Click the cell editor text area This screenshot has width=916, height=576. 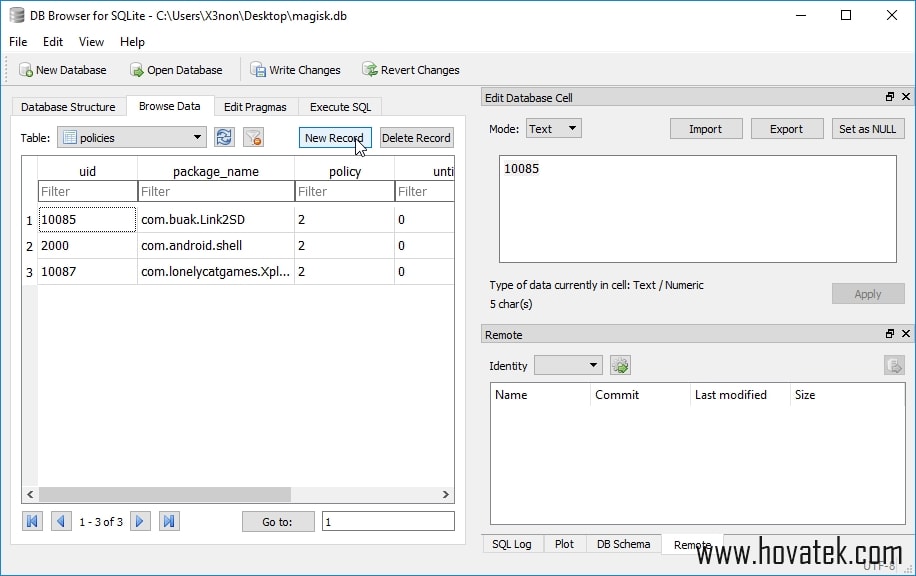pyautogui.click(x=698, y=209)
